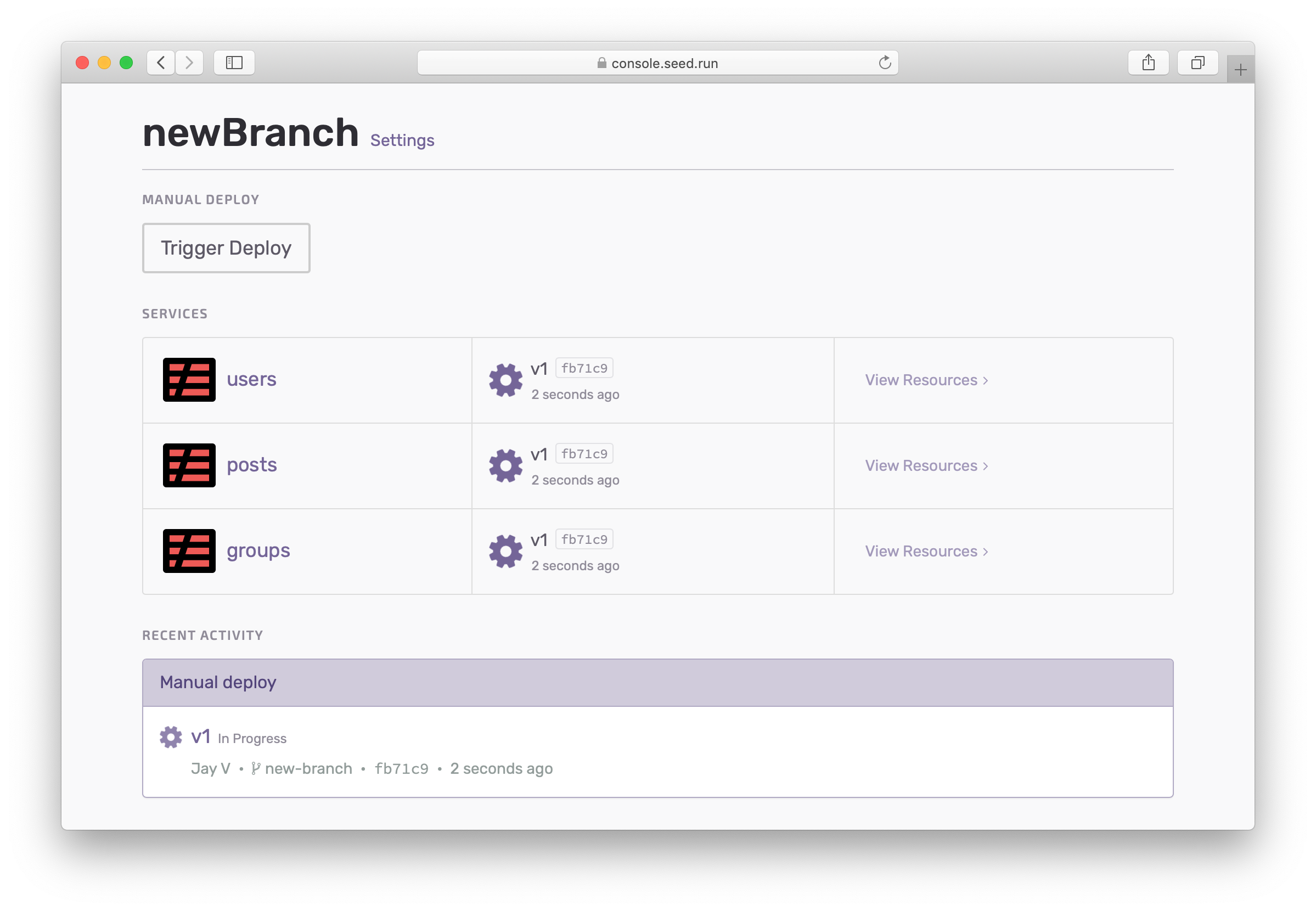The image size is (1316, 911).
Task: Open newBranch Settings link
Action: click(402, 140)
